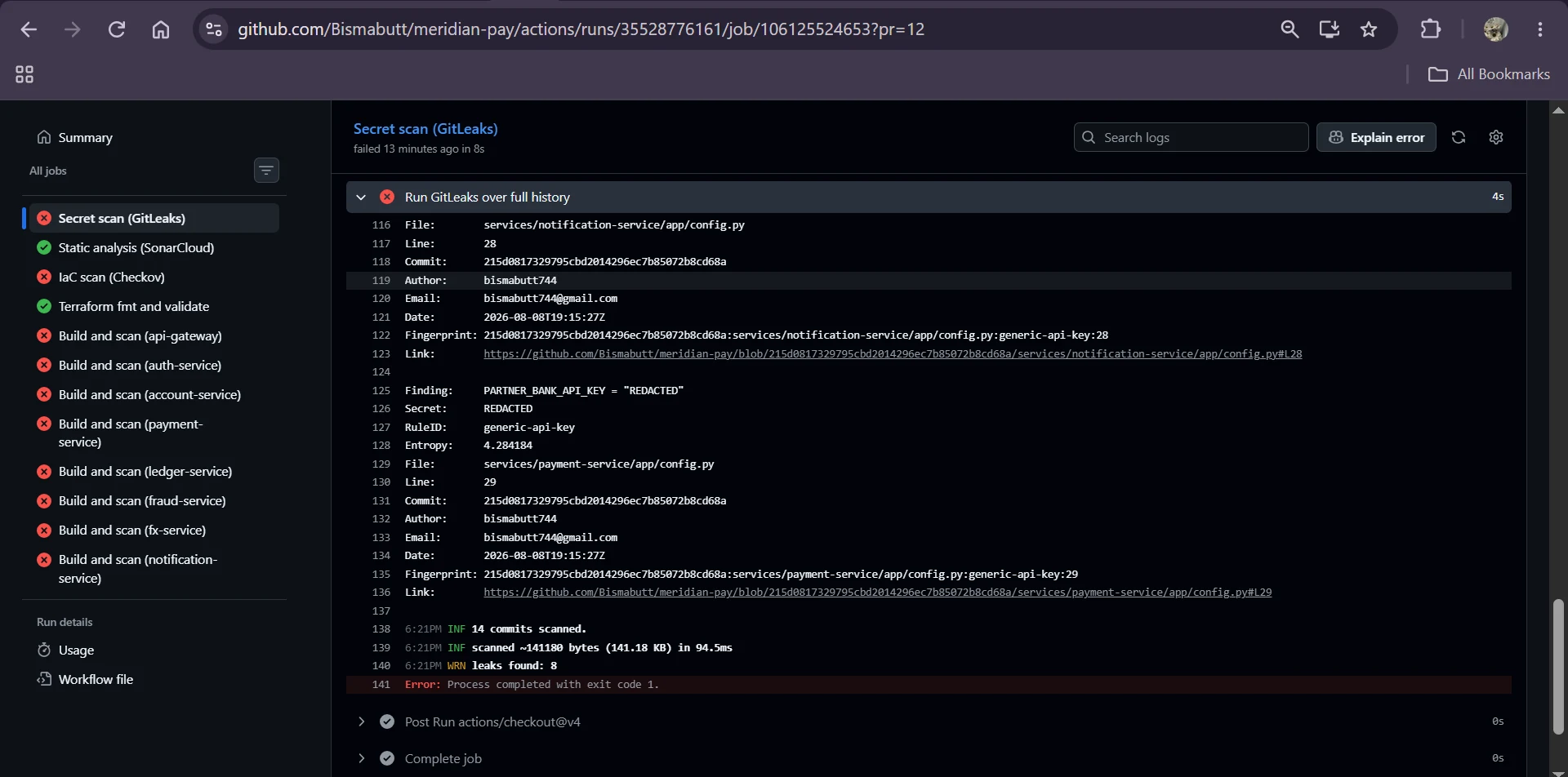1568x777 pixels.
Task: Click the browser forward arrow
Action: tap(73, 29)
